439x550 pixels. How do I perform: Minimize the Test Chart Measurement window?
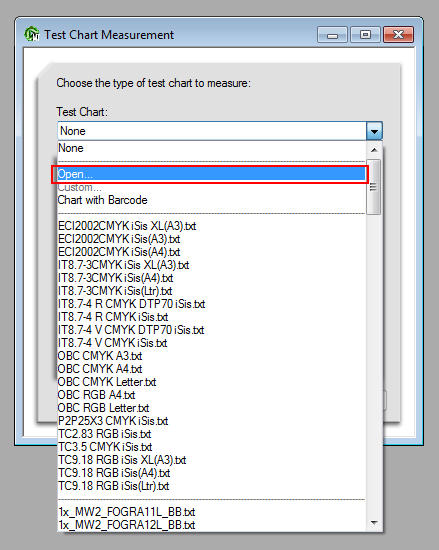tap(332, 35)
